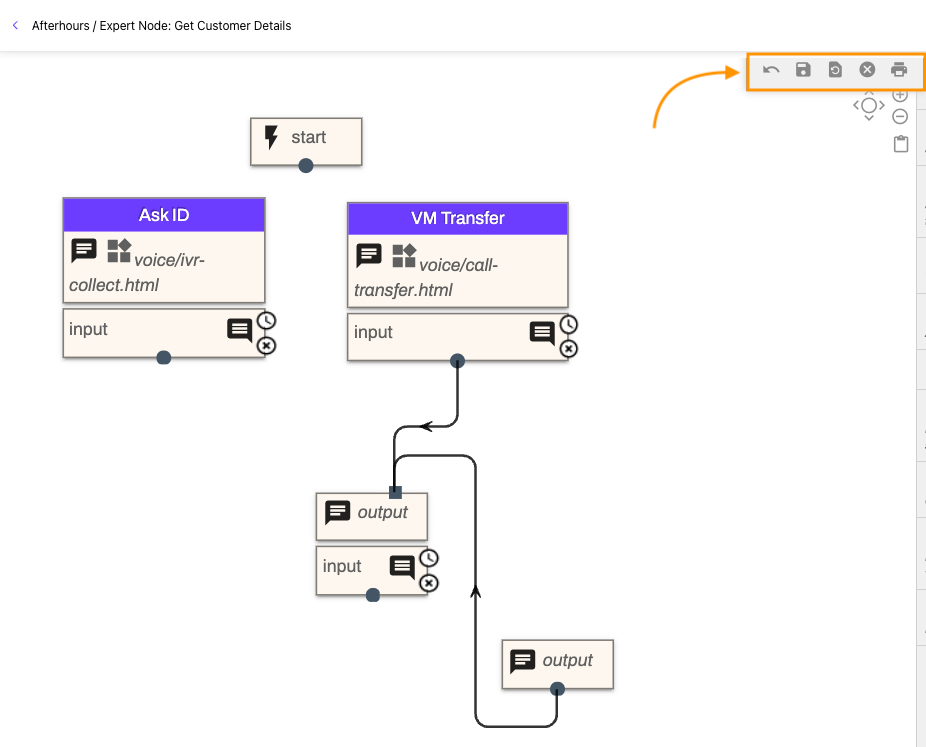Click the message icon in the middle output node
This screenshot has width=926, height=747.
tap(338, 512)
